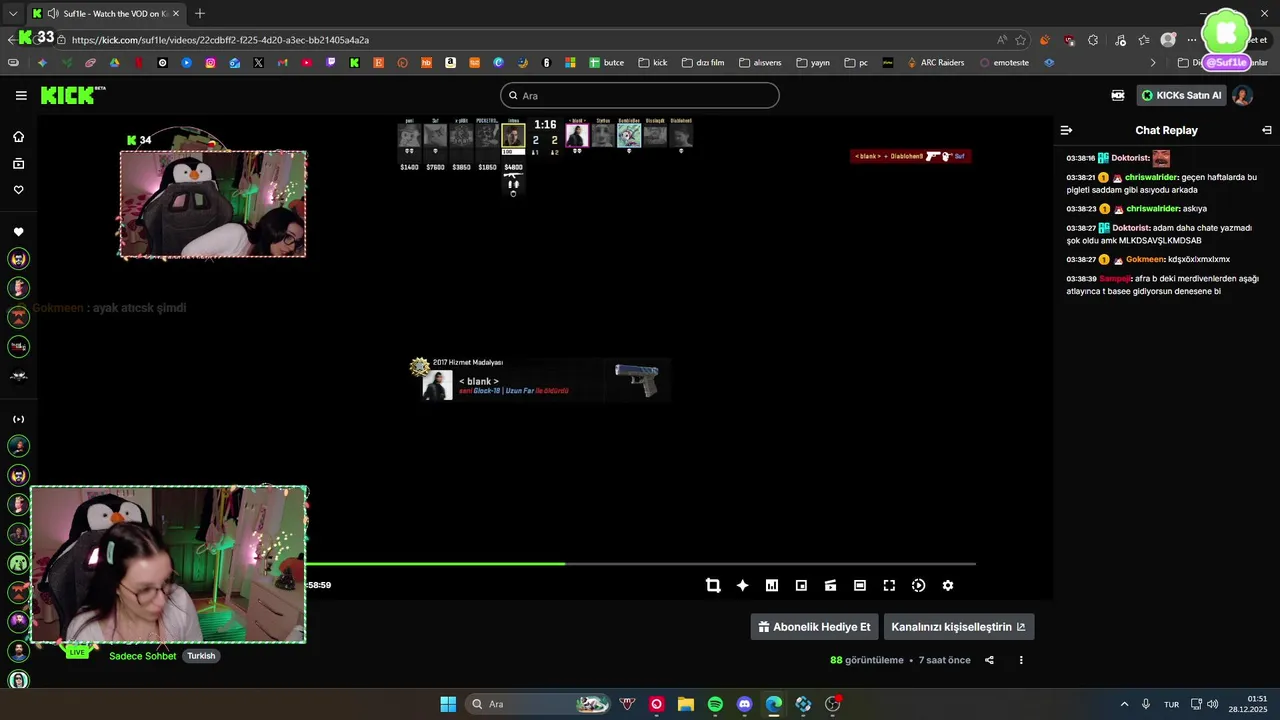1280x720 pixels.
Task: Open the Home icon in the left sidebar
Action: point(18,137)
